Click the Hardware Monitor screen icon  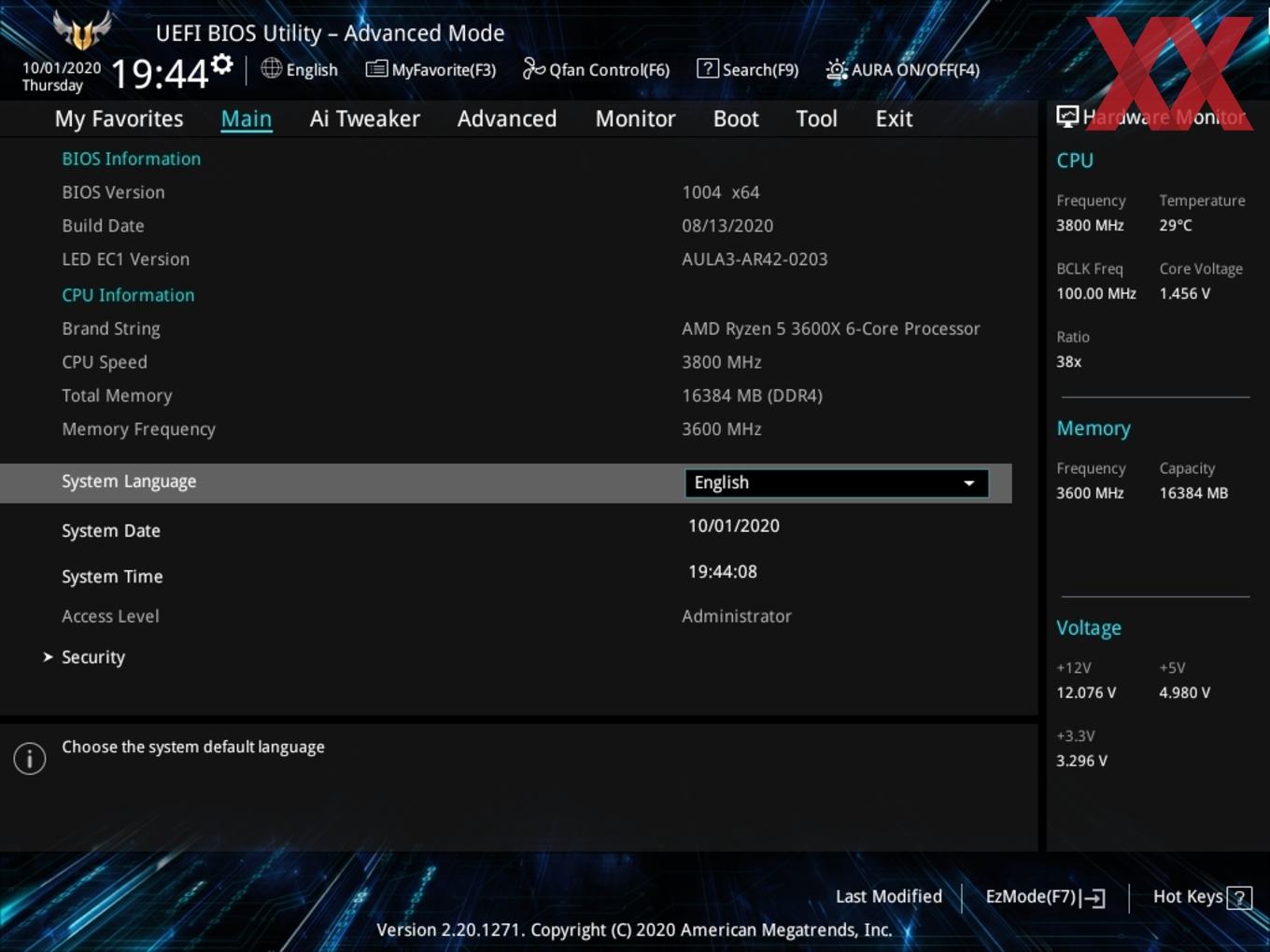coord(1067,116)
